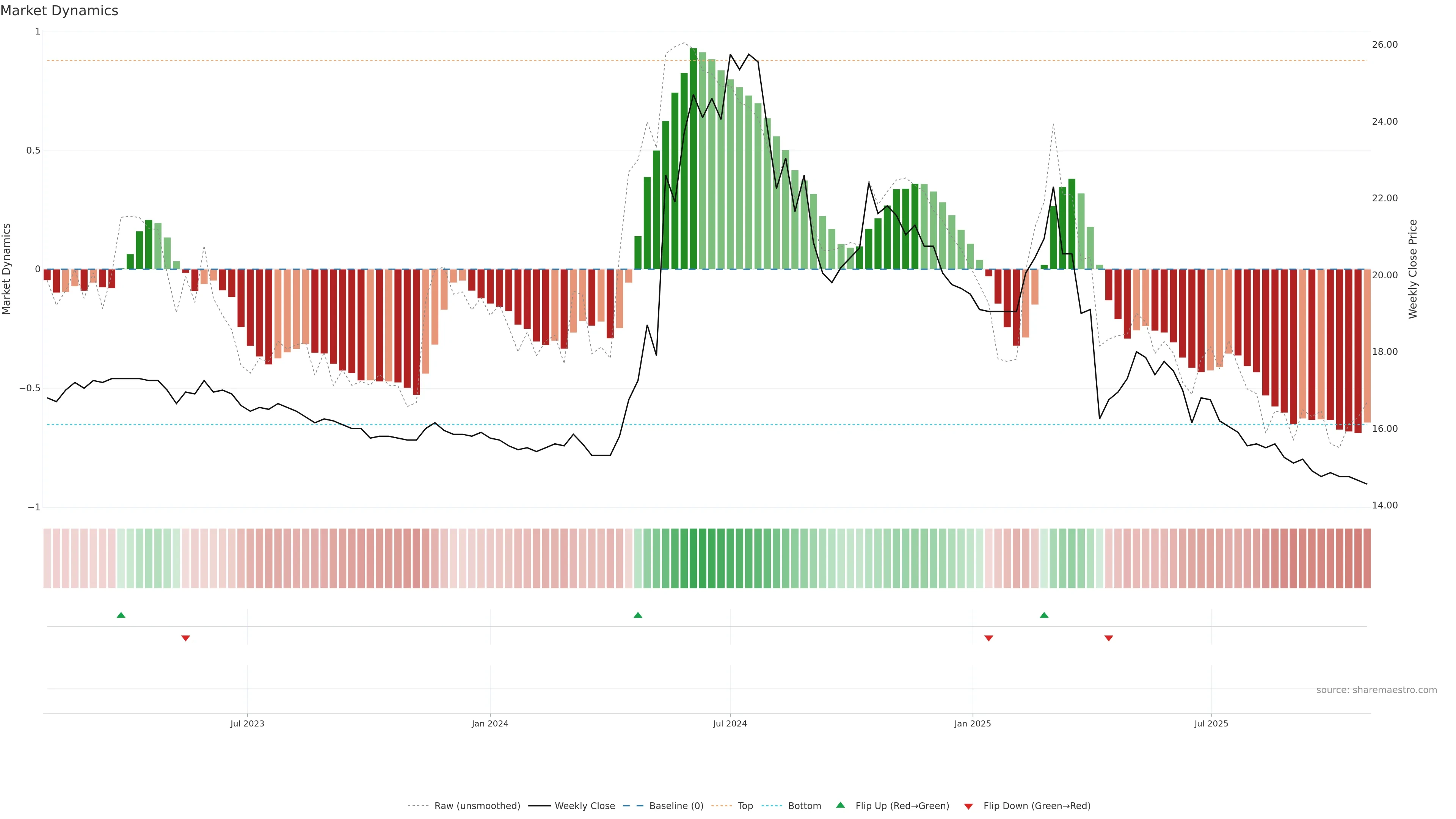
Task: Click the red Flip Down marker before Jul 2023
Action: tap(185, 638)
